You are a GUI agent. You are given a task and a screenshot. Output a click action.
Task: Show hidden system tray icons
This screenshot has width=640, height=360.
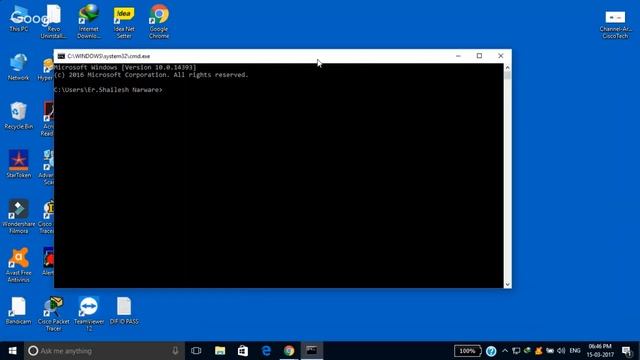505,351
